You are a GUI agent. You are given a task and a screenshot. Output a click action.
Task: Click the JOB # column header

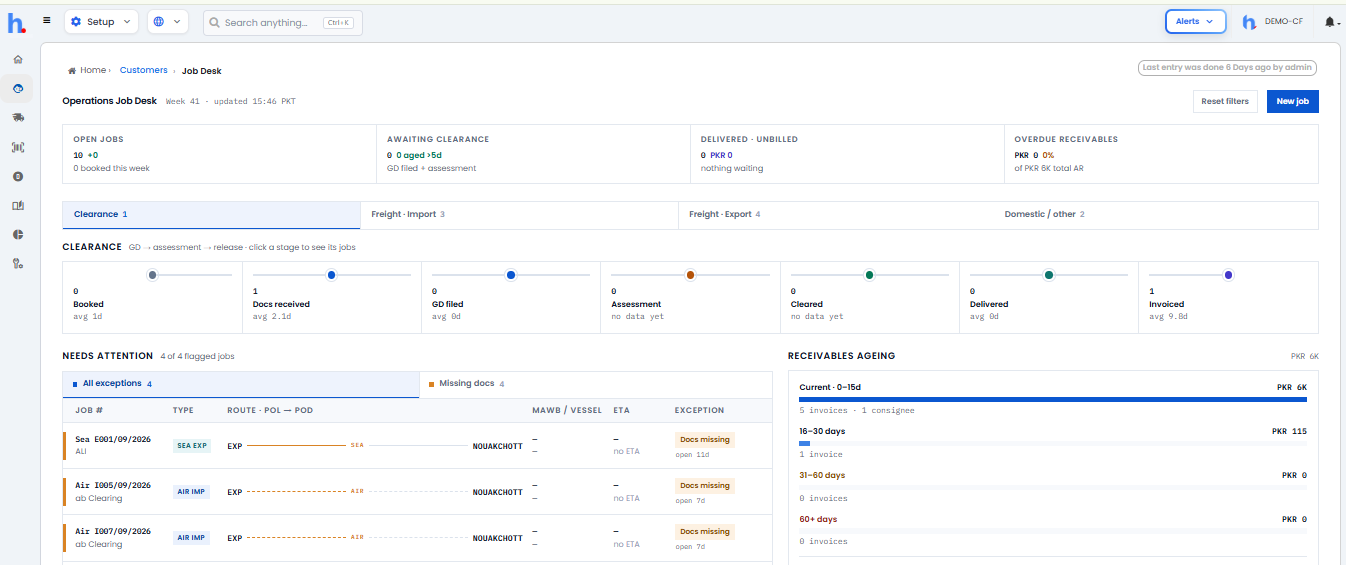coord(89,410)
